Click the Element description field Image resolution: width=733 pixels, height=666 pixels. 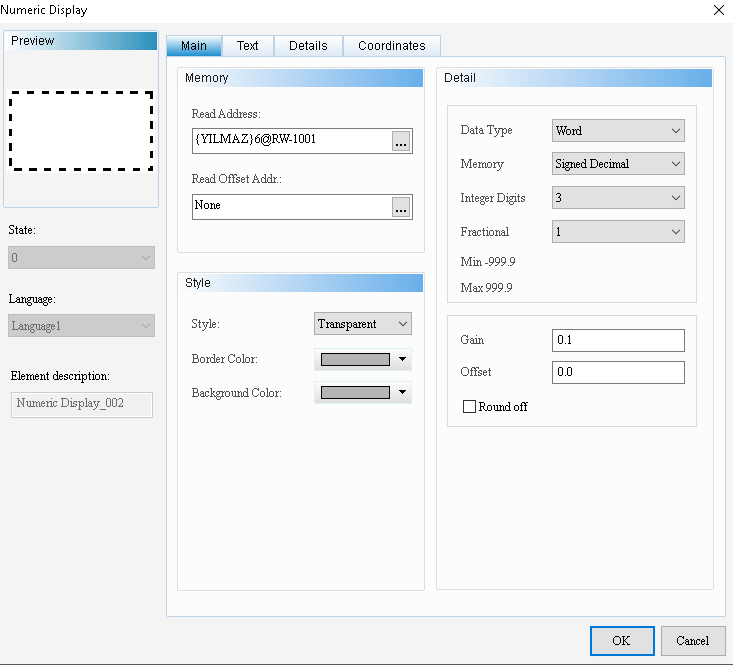coord(82,404)
